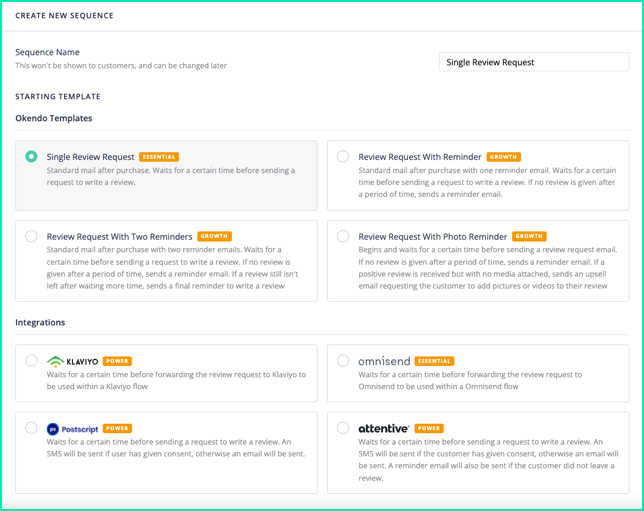Click the Growth badge on Photo Reminder template

coord(529,236)
